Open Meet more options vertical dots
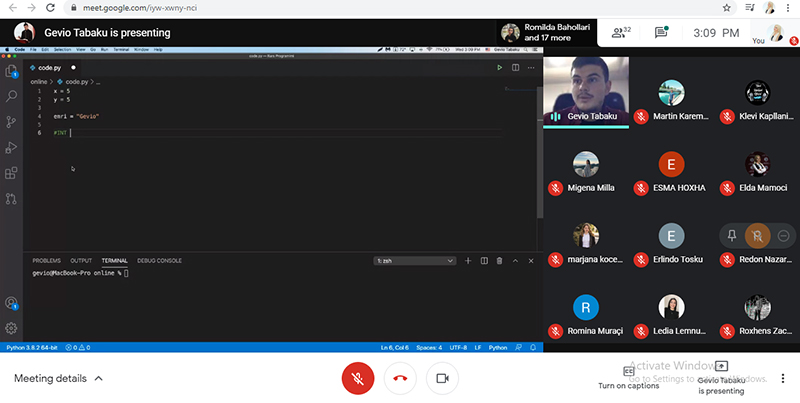800x403 pixels. [783, 378]
